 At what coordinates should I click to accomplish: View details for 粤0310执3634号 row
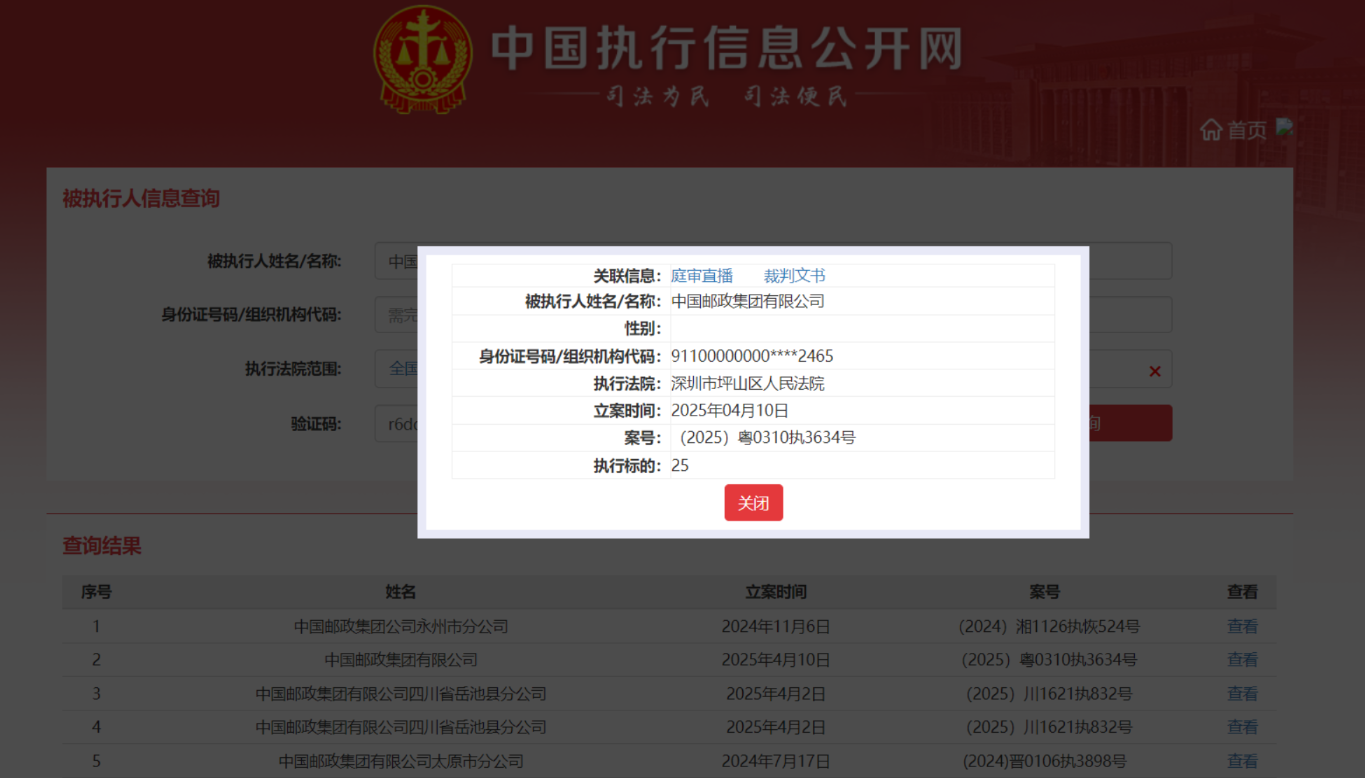pyautogui.click(x=1242, y=660)
